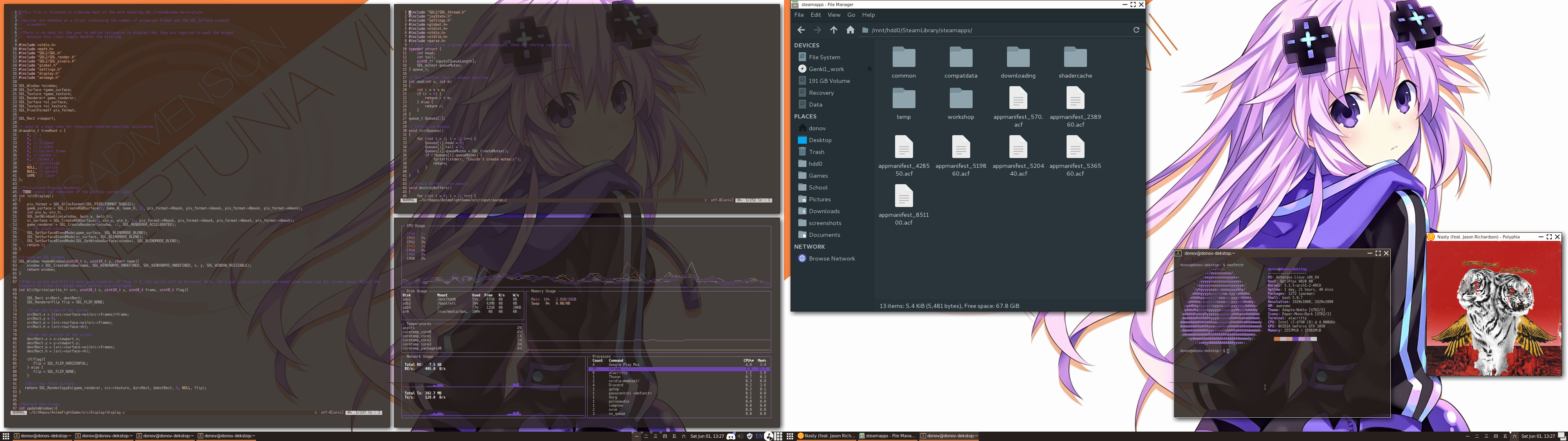Select the shadercache folder
This screenshot has height=441, width=1568.
click(x=1075, y=63)
